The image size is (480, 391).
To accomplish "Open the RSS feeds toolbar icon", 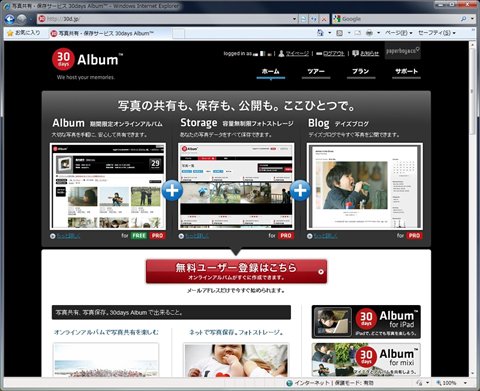I will [339, 33].
